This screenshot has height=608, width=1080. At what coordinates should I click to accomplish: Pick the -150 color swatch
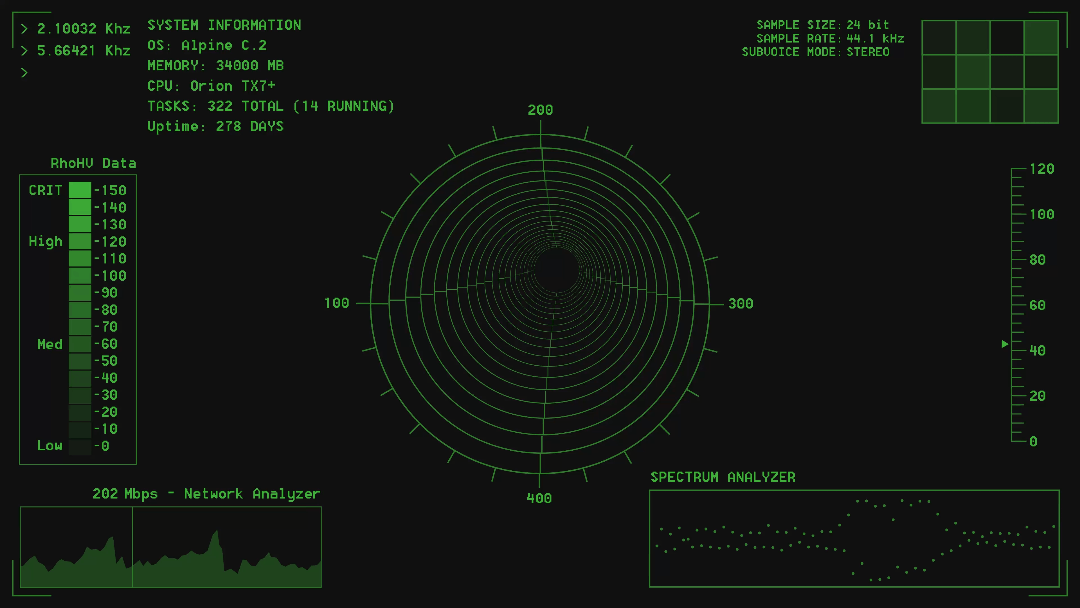click(x=80, y=190)
